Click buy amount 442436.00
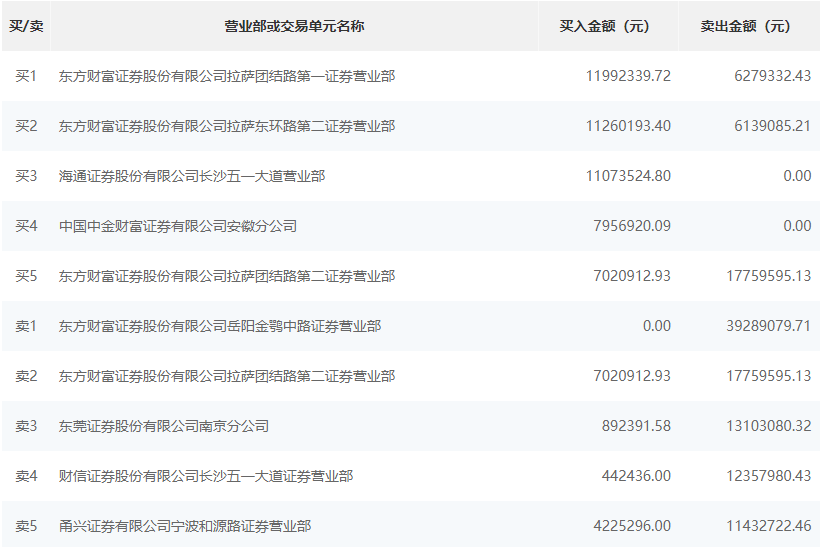This screenshot has height=547, width=823. tap(636, 476)
